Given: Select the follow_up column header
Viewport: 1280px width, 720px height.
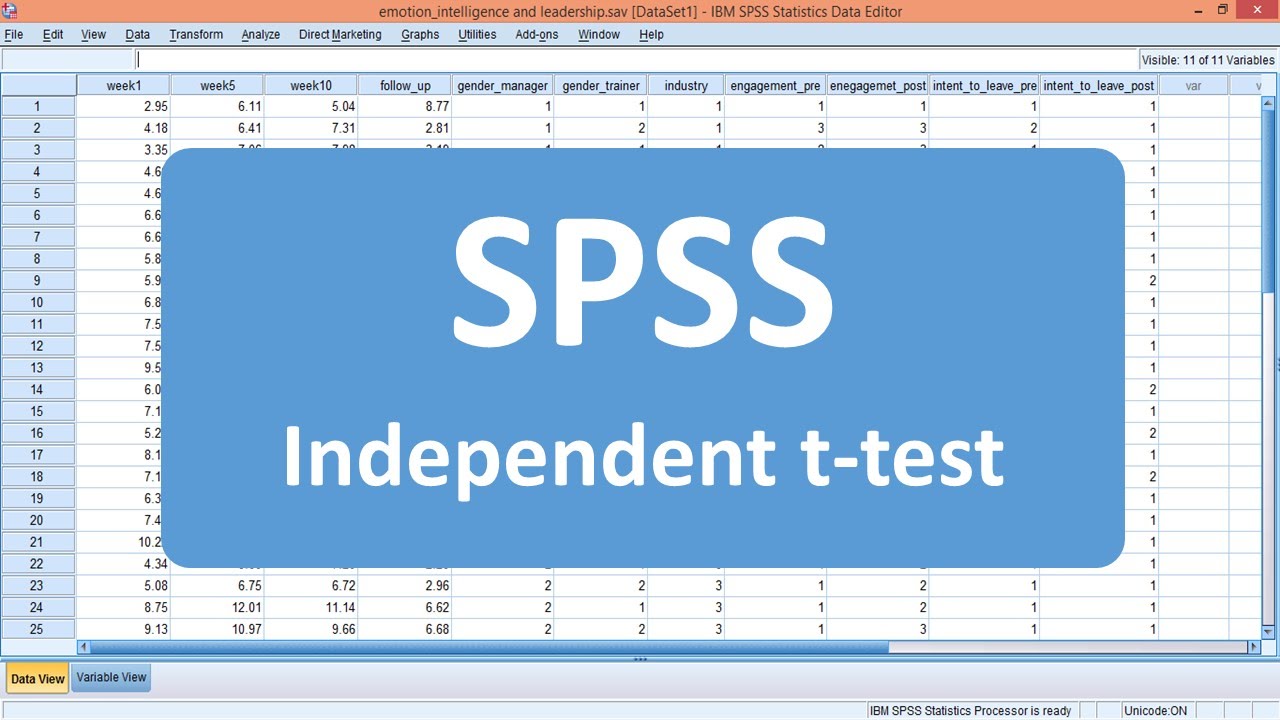Looking at the screenshot, I should [405, 86].
